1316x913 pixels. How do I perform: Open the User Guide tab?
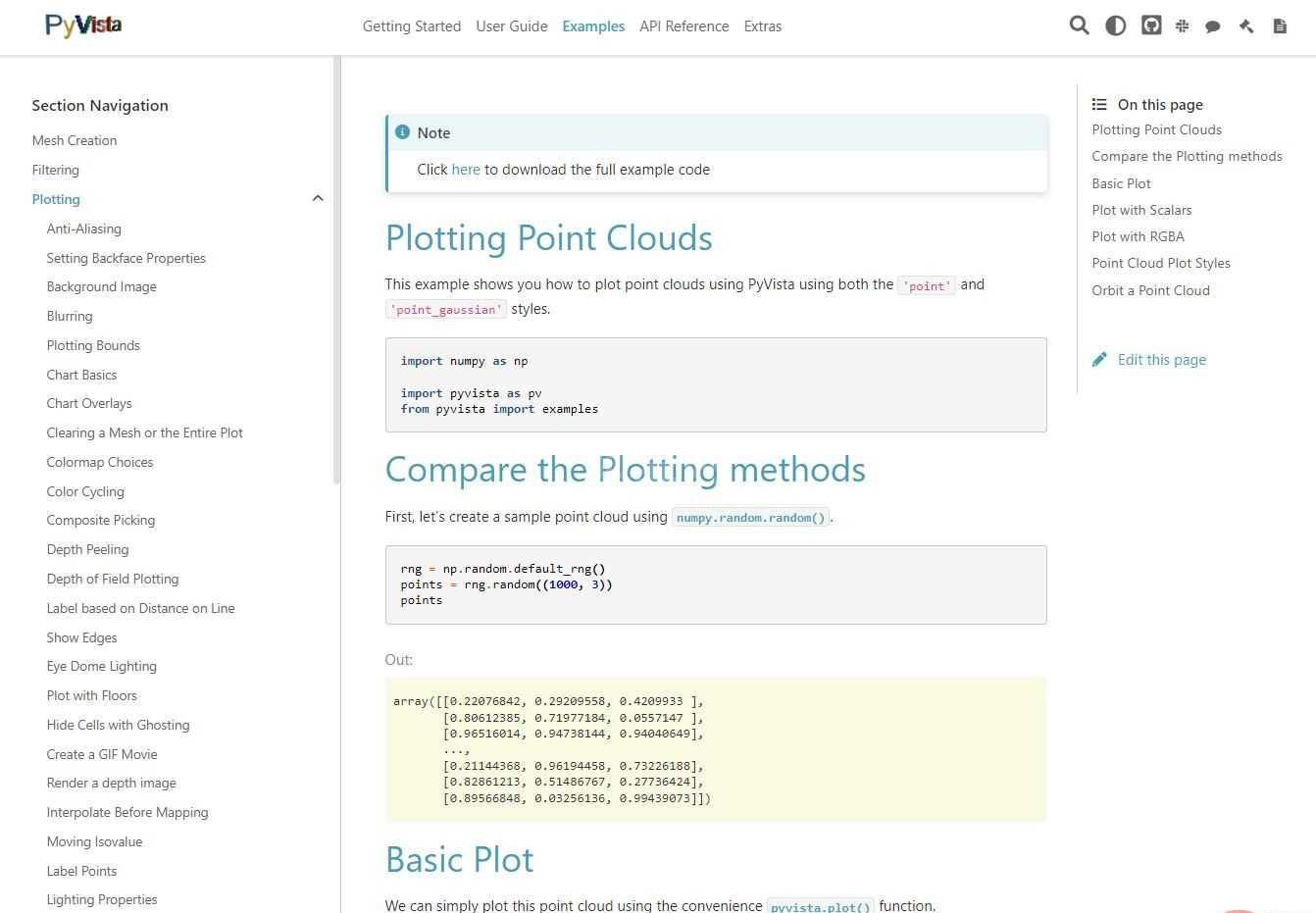[x=512, y=26]
